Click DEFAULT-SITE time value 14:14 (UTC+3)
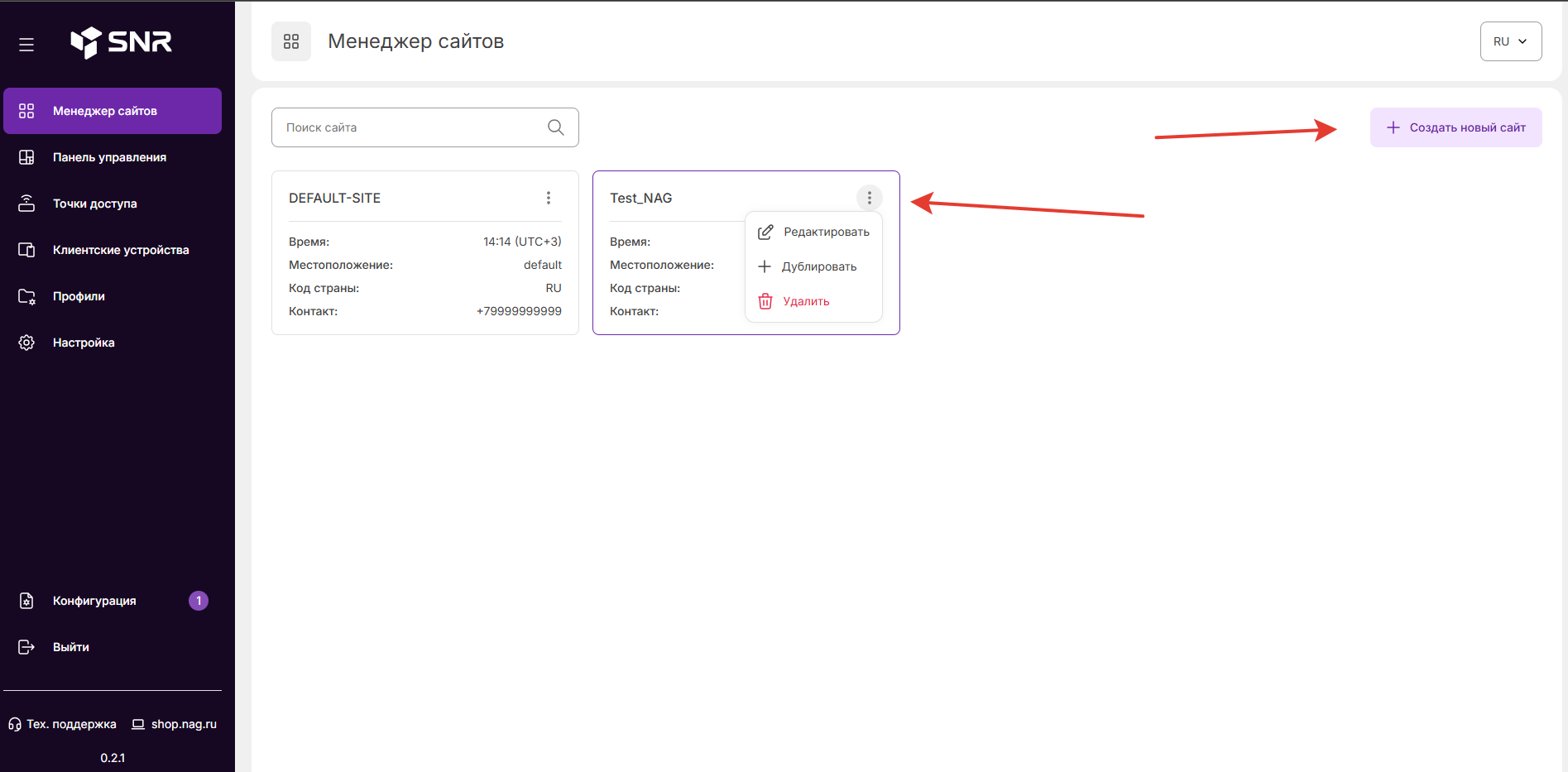1568x772 pixels. point(522,242)
